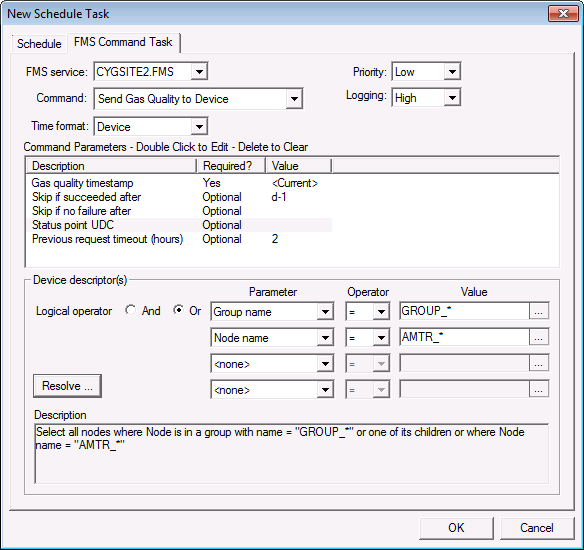The image size is (584, 550).
Task: Open operator dropdown for Node name row
Action: pyautogui.click(x=381, y=338)
